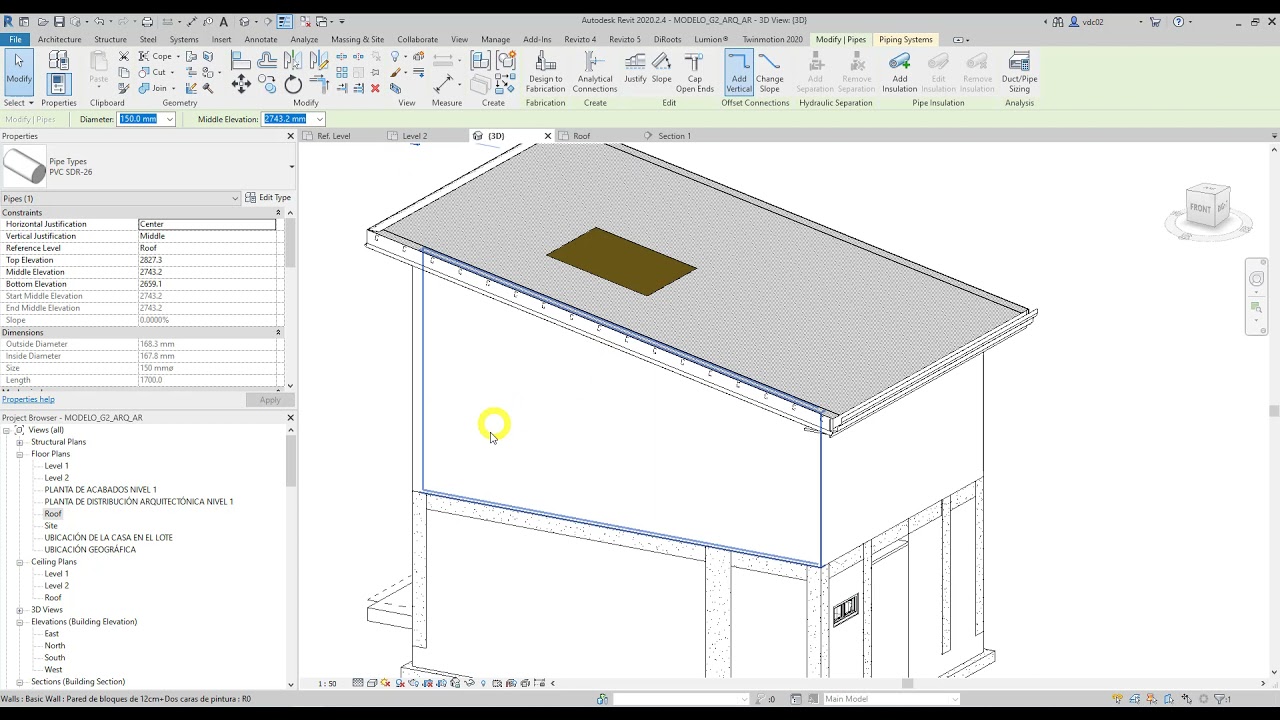This screenshot has width=1280, height=720.
Task: Open the Systems ribbon tab
Action: coord(184,39)
